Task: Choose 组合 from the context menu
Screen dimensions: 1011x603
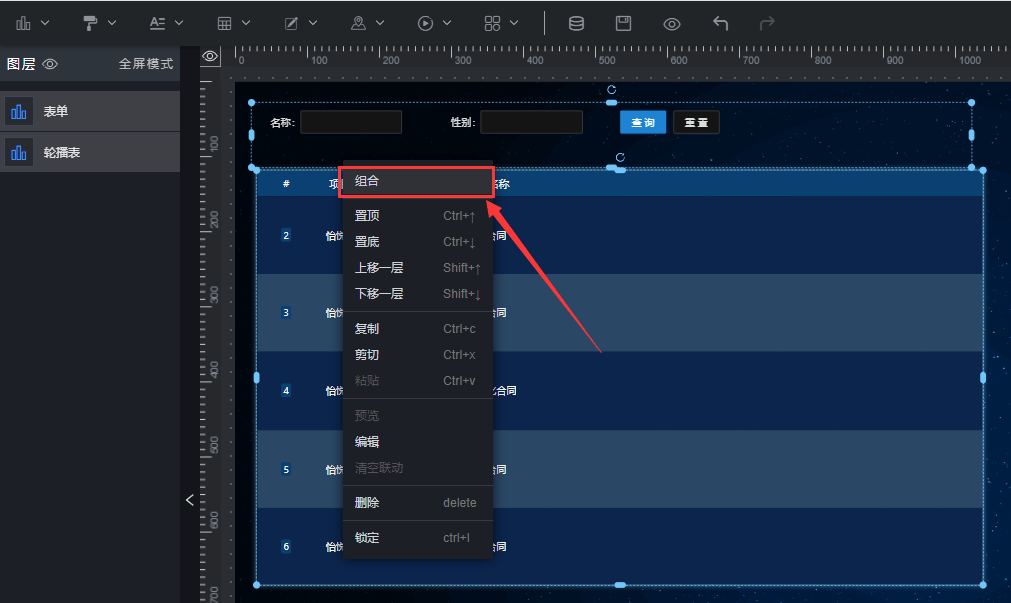Action: click(x=416, y=181)
